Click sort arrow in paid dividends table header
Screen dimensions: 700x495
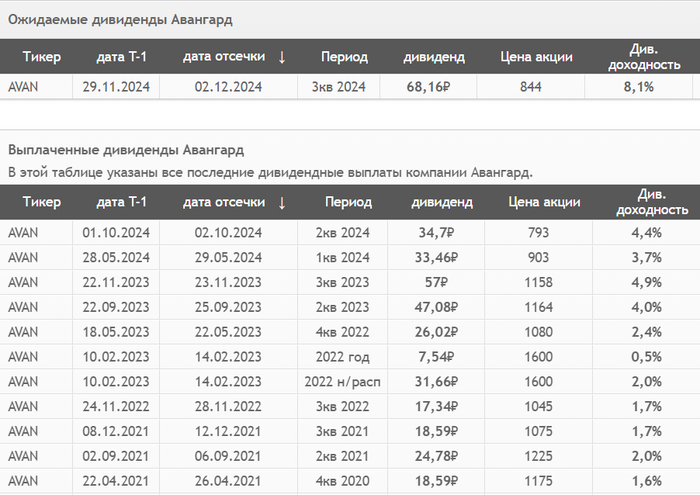[282, 203]
